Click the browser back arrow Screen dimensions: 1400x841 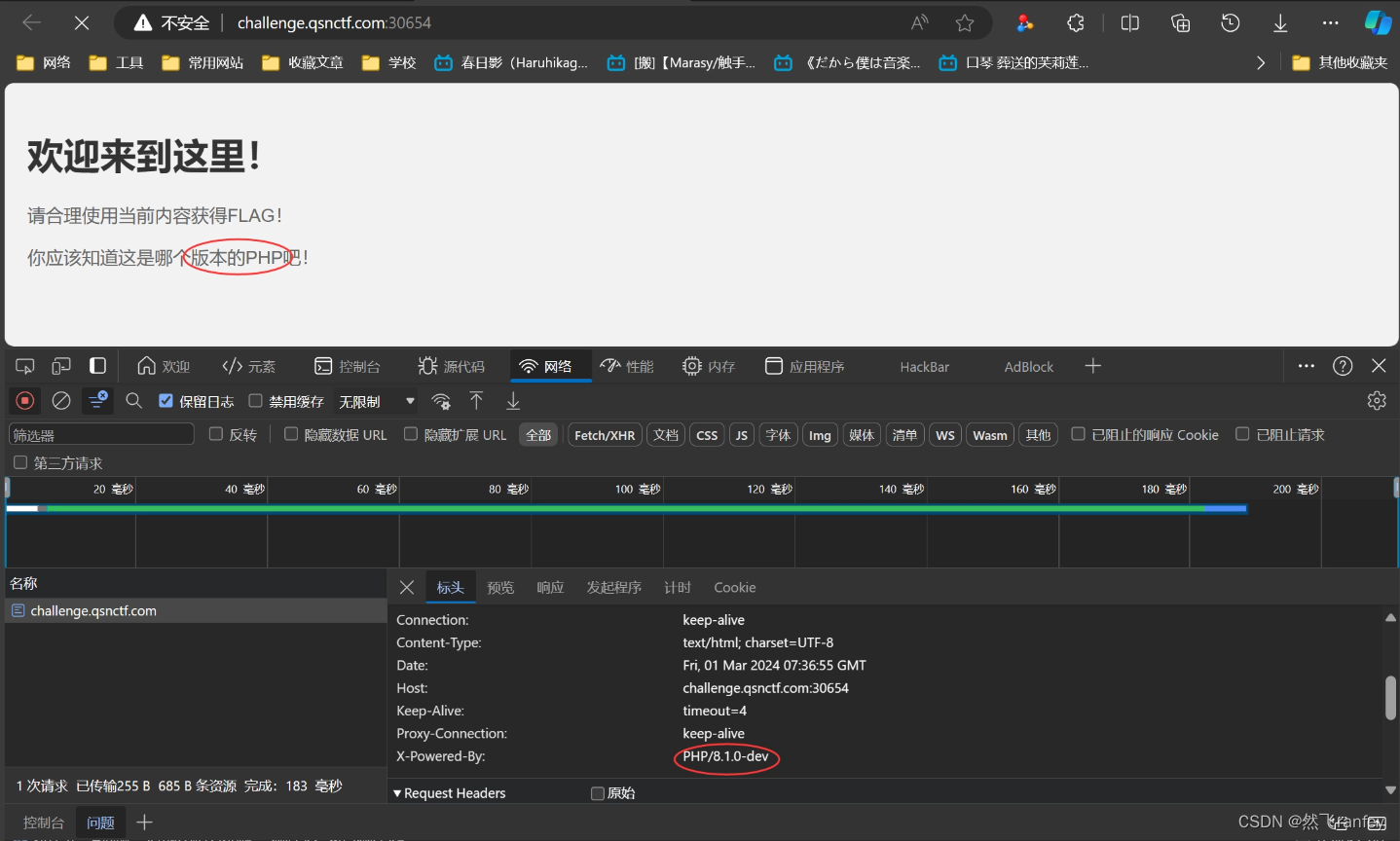click(31, 22)
